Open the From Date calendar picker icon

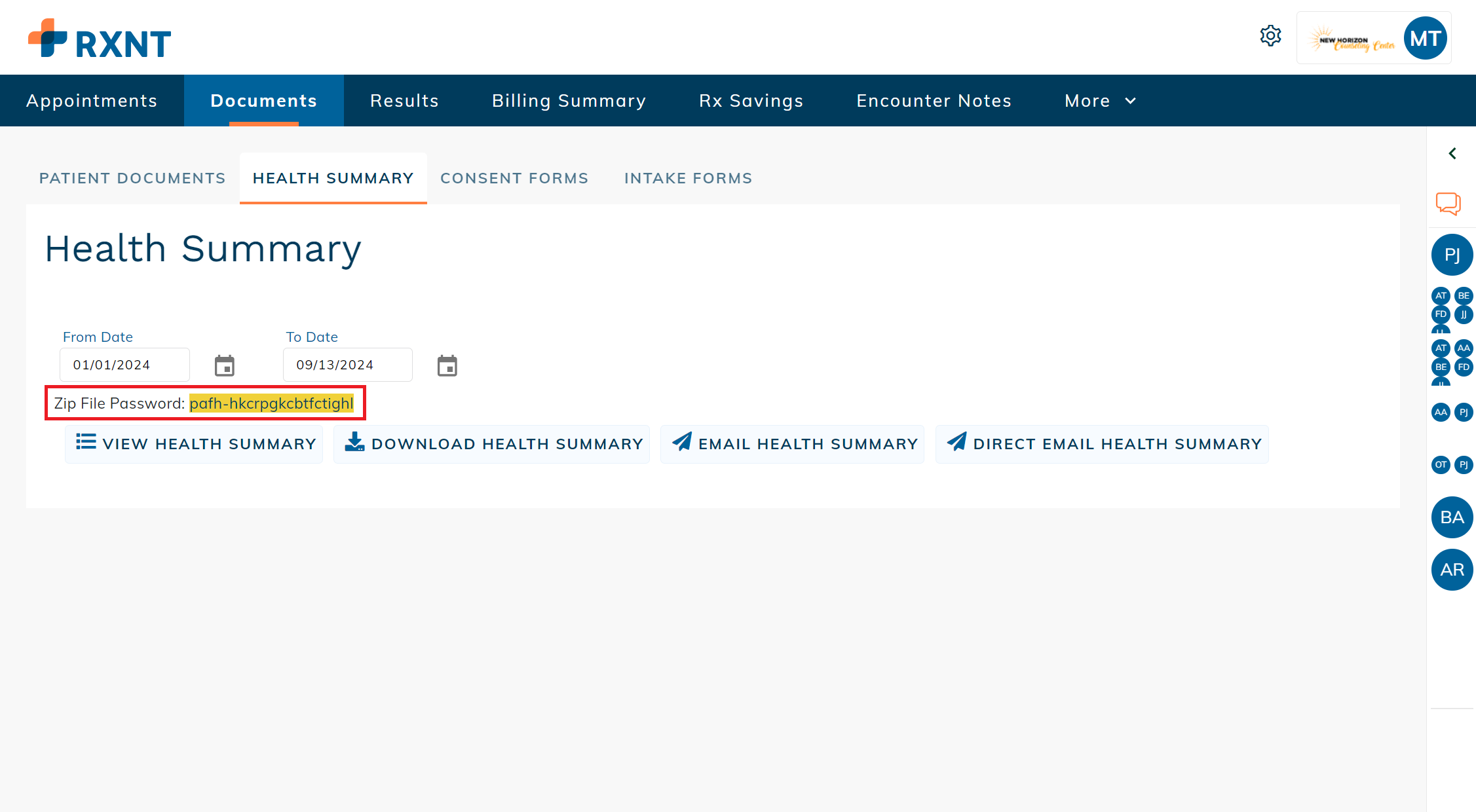pos(225,365)
